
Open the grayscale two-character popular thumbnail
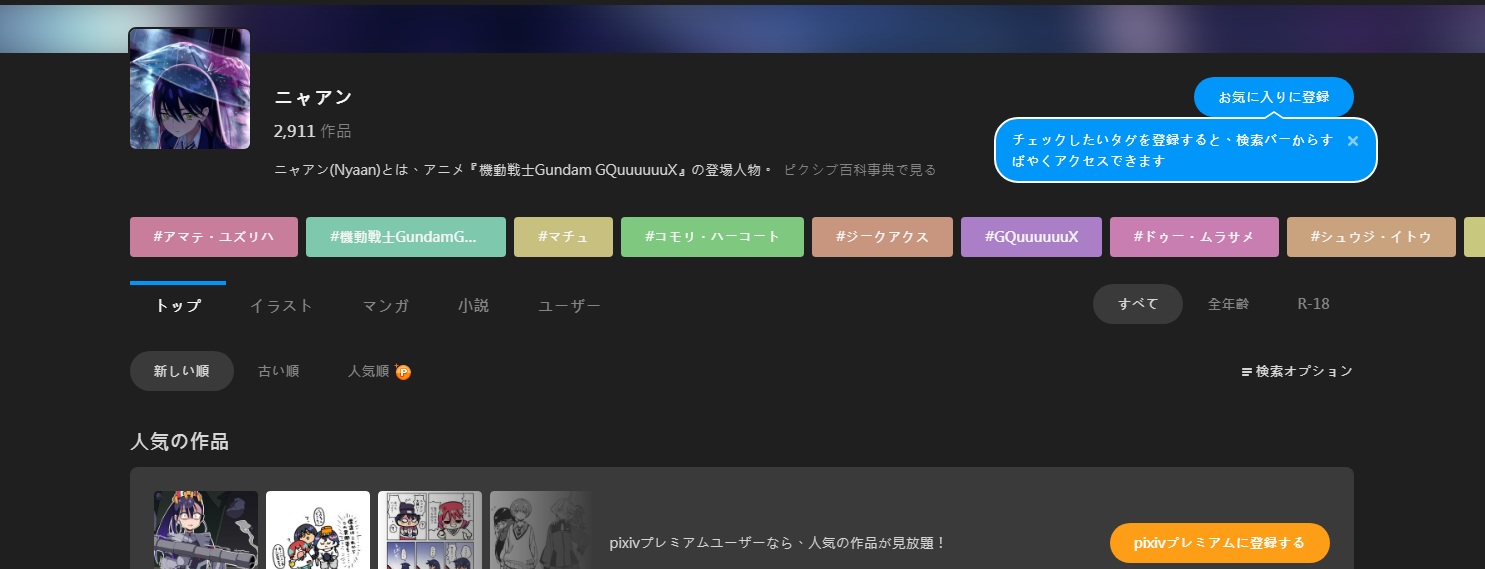[541, 530]
